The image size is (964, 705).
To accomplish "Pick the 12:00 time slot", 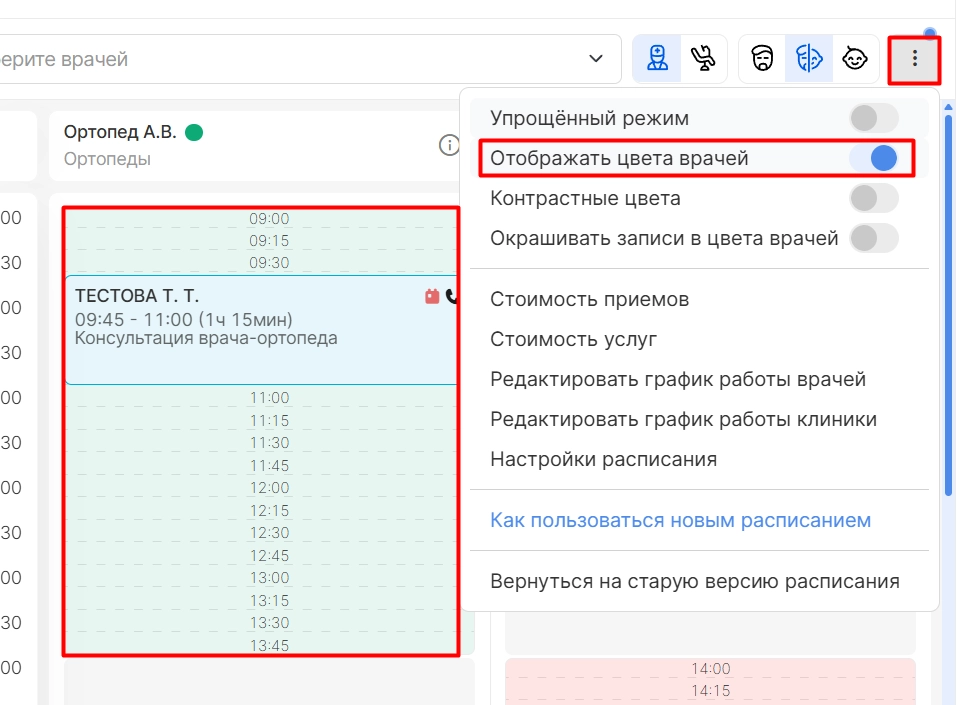I will (x=269, y=487).
